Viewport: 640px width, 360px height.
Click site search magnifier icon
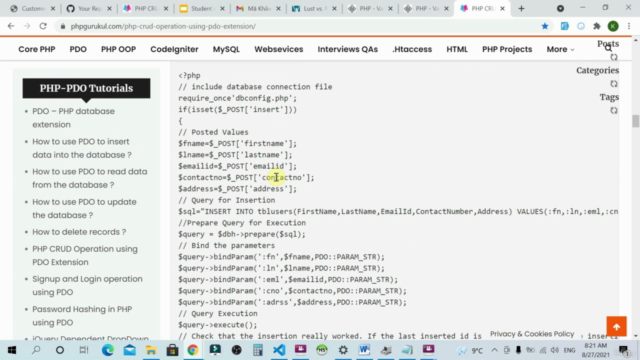[x=608, y=49]
